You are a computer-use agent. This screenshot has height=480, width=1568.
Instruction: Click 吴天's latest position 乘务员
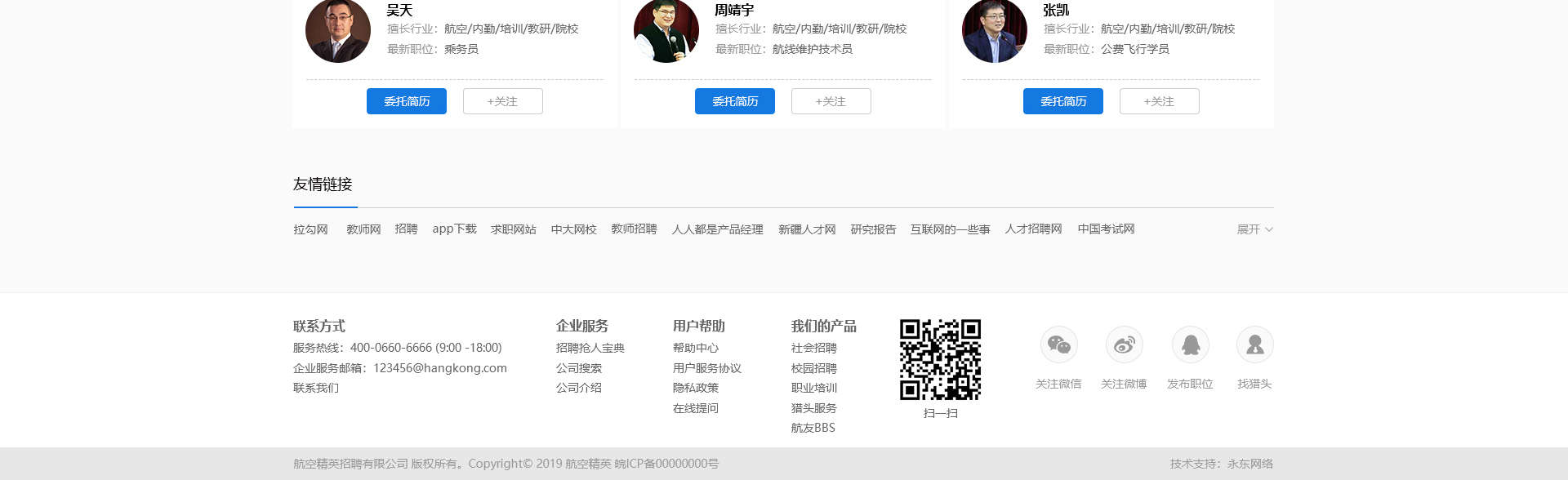(x=461, y=49)
